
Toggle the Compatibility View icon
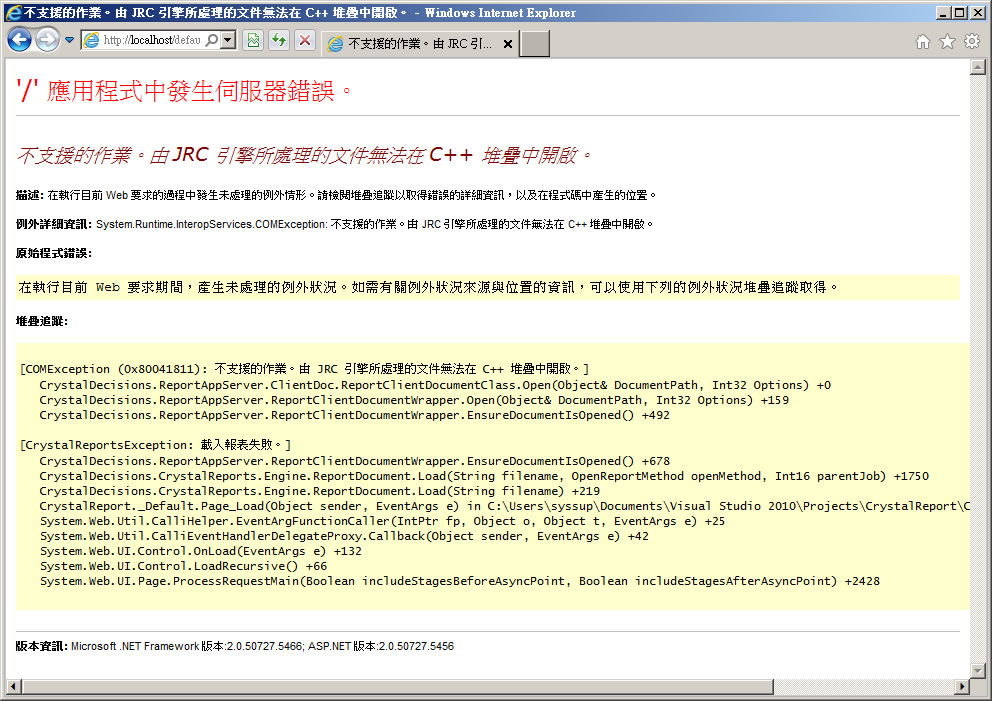253,40
